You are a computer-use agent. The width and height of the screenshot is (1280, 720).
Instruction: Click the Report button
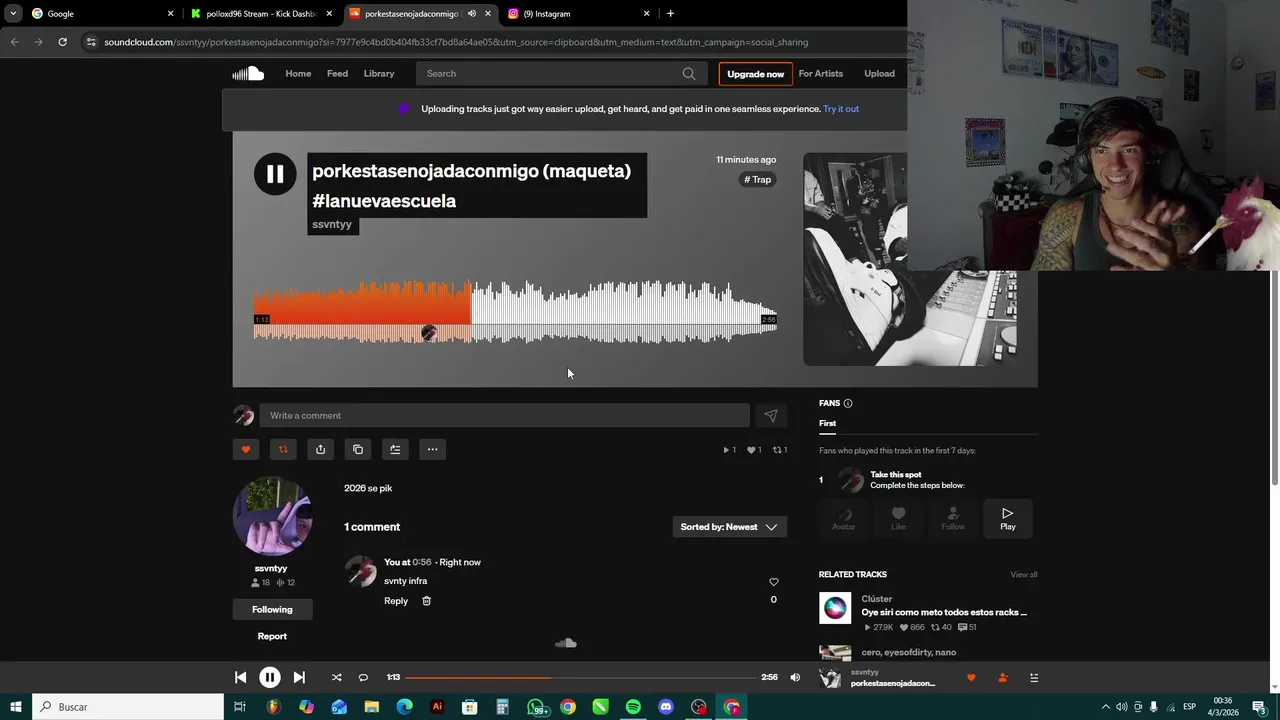(x=272, y=636)
